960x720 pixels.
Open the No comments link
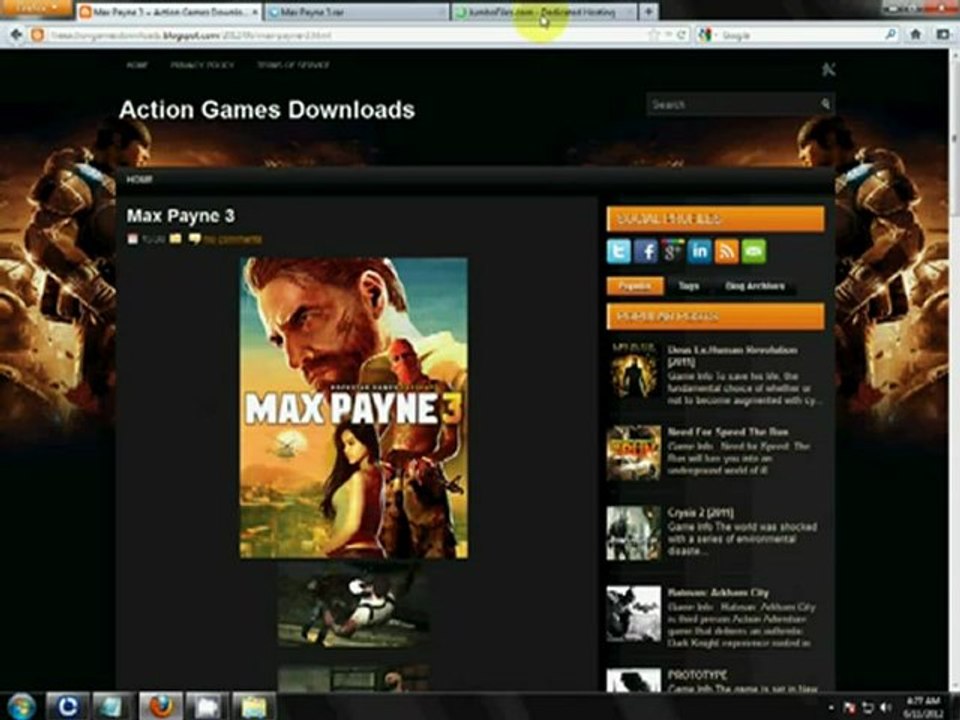pyautogui.click(x=232, y=239)
